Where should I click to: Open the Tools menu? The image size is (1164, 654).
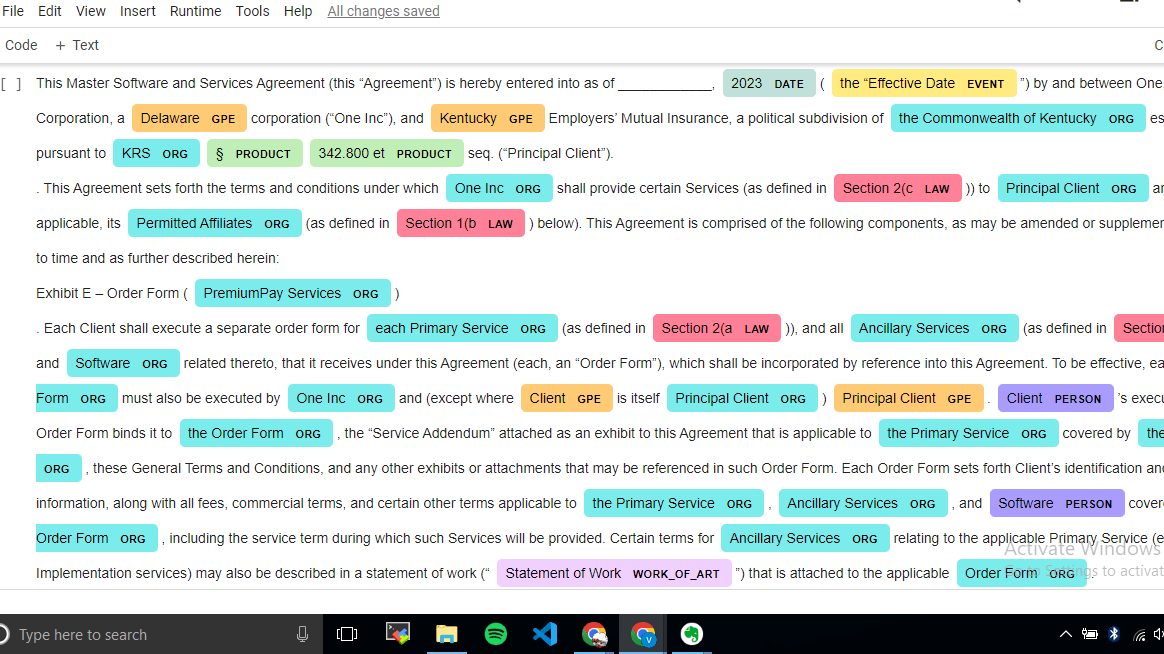(x=252, y=11)
